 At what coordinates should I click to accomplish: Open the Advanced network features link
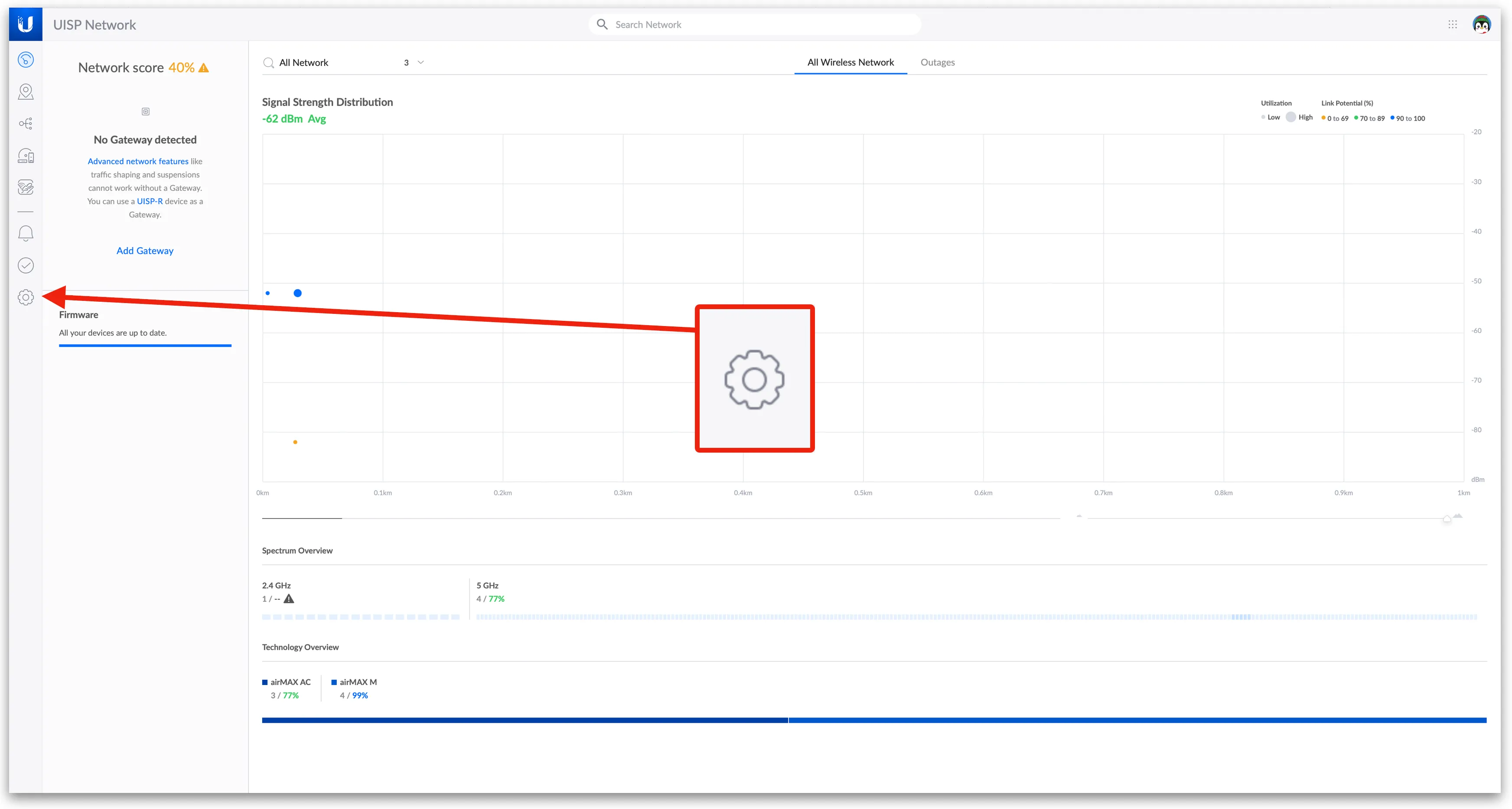[x=138, y=161]
